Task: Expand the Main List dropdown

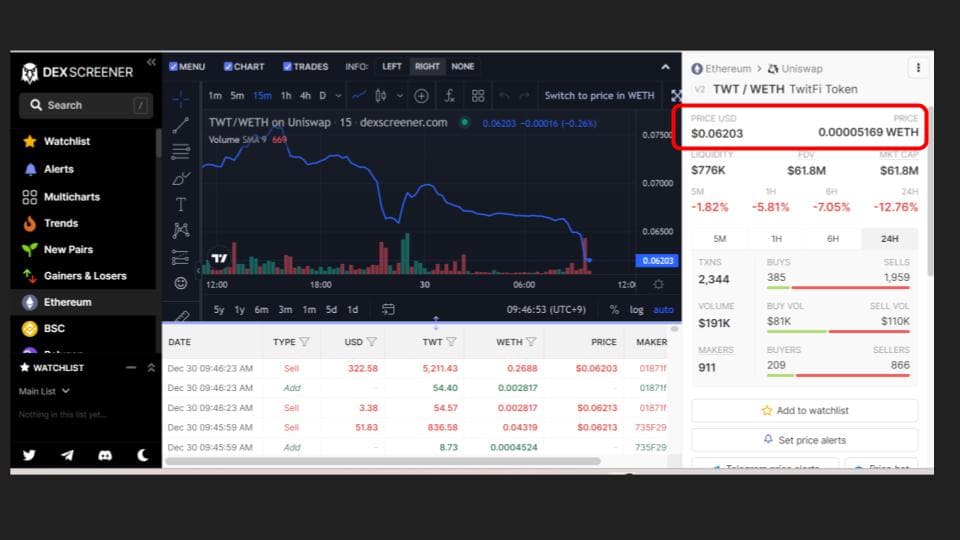Action: tap(44, 391)
